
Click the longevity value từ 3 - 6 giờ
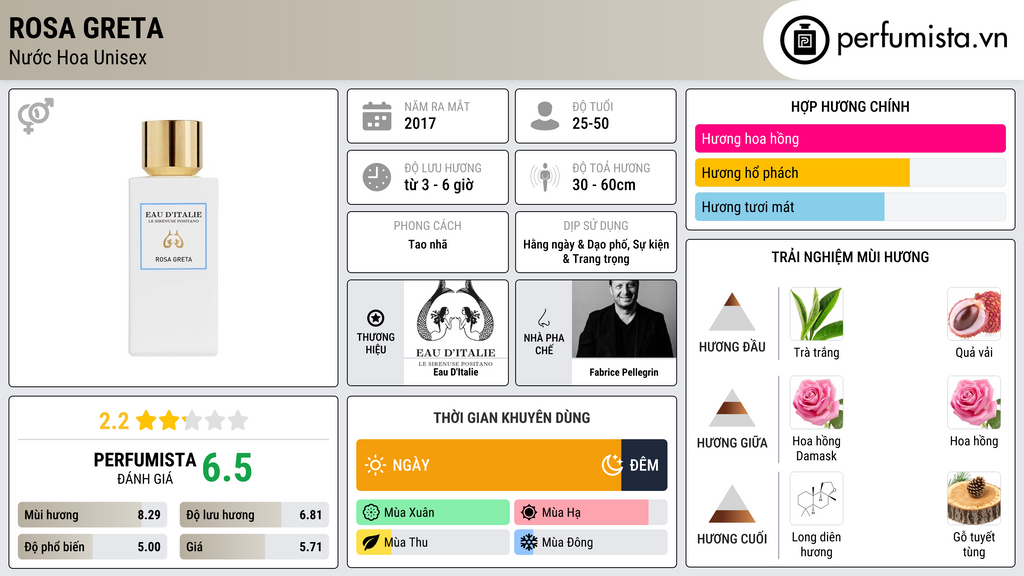coord(439,185)
